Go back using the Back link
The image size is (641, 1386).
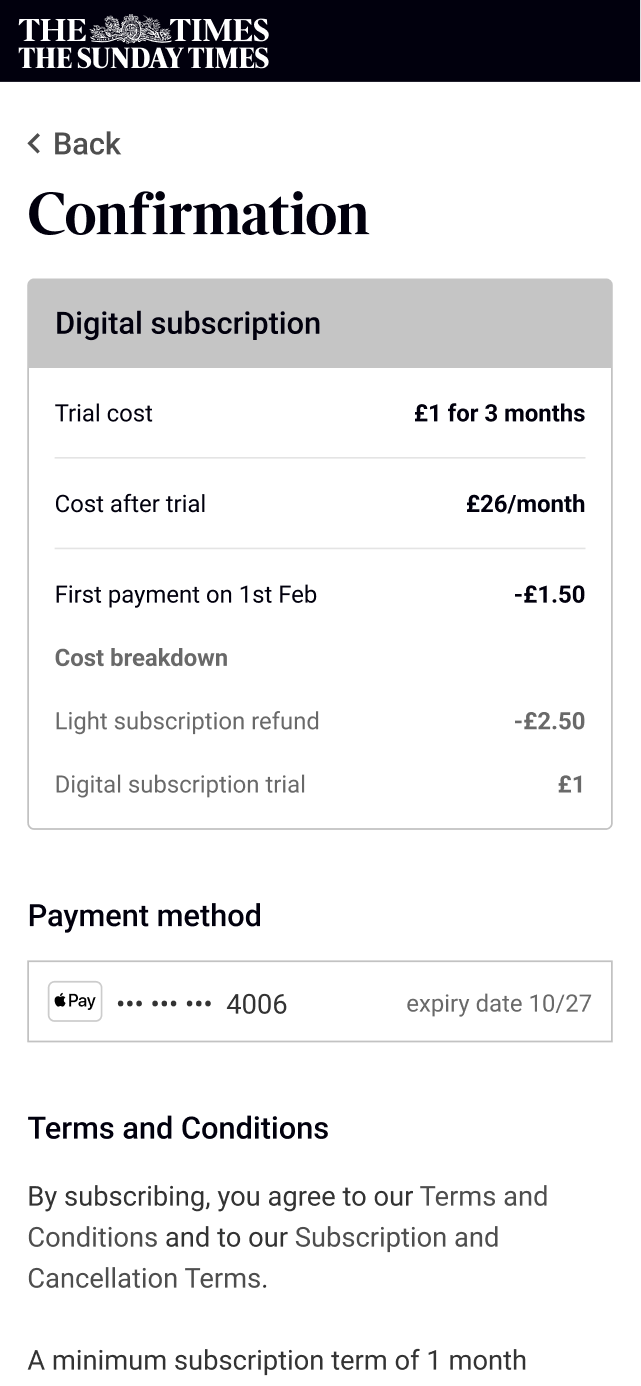pos(87,144)
